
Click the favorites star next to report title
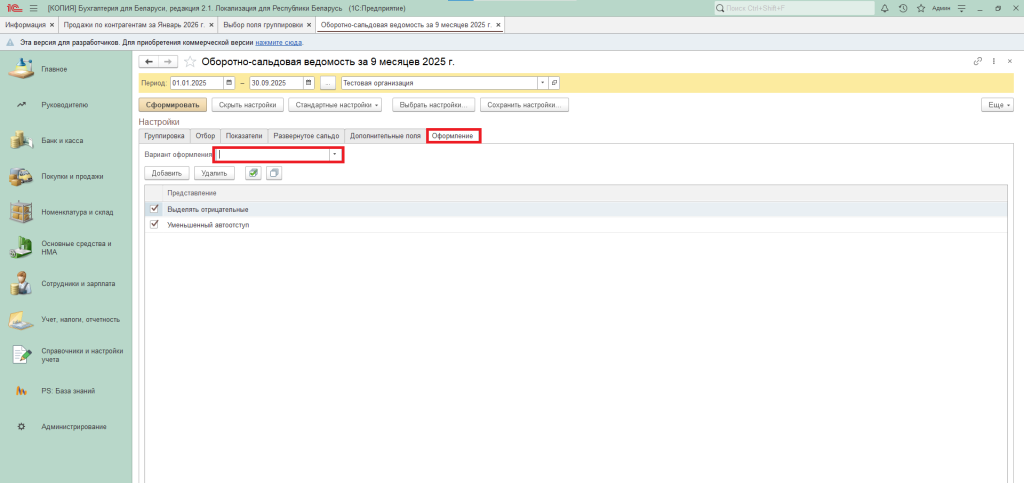tap(190, 62)
